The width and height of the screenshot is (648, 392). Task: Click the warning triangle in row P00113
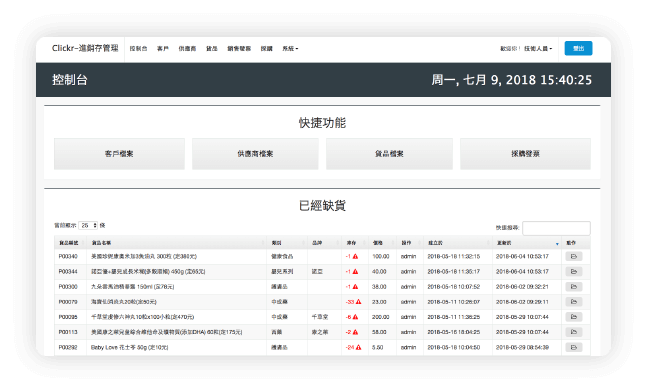(x=355, y=332)
